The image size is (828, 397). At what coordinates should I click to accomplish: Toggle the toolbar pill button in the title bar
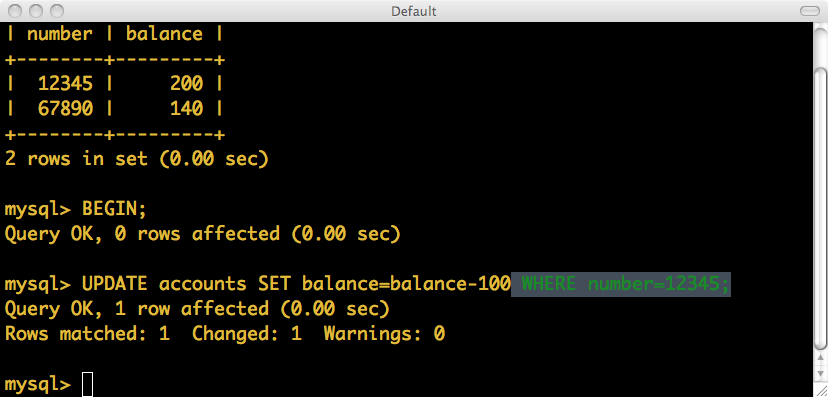(x=810, y=11)
